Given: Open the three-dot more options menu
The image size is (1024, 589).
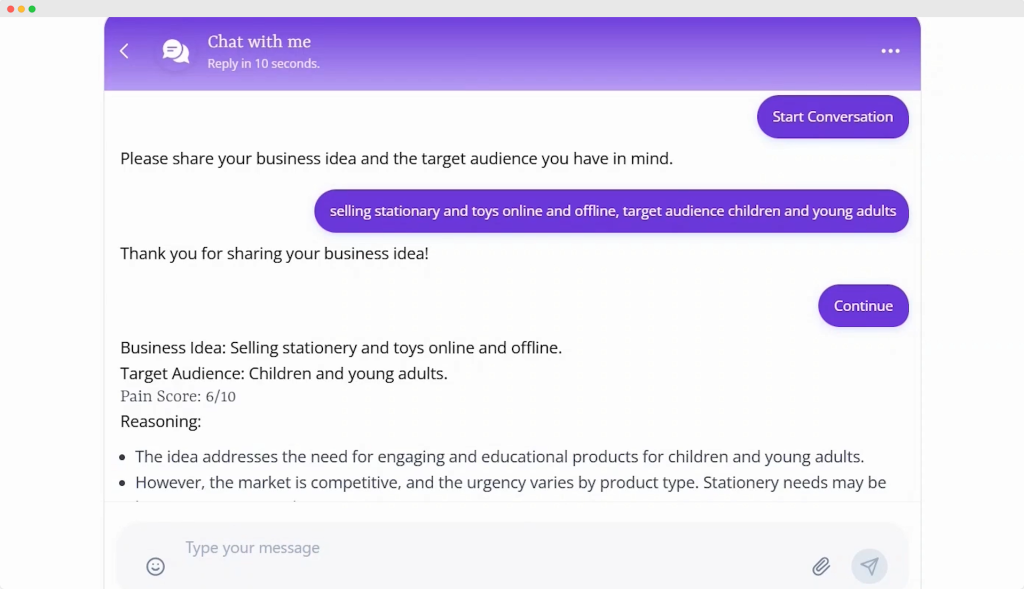Looking at the screenshot, I should 890,51.
